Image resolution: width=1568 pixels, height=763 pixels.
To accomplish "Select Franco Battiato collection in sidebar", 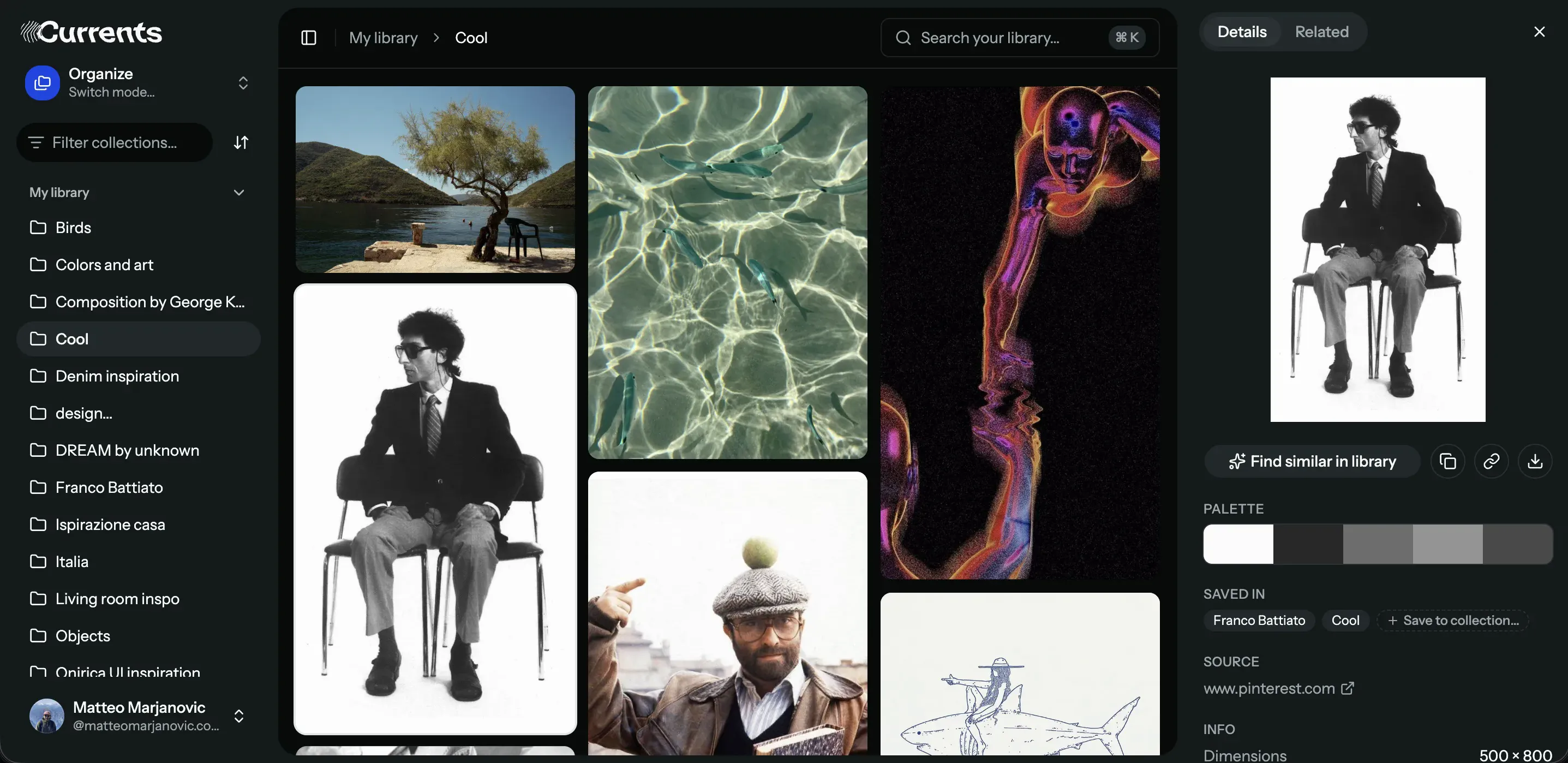I will (139, 488).
